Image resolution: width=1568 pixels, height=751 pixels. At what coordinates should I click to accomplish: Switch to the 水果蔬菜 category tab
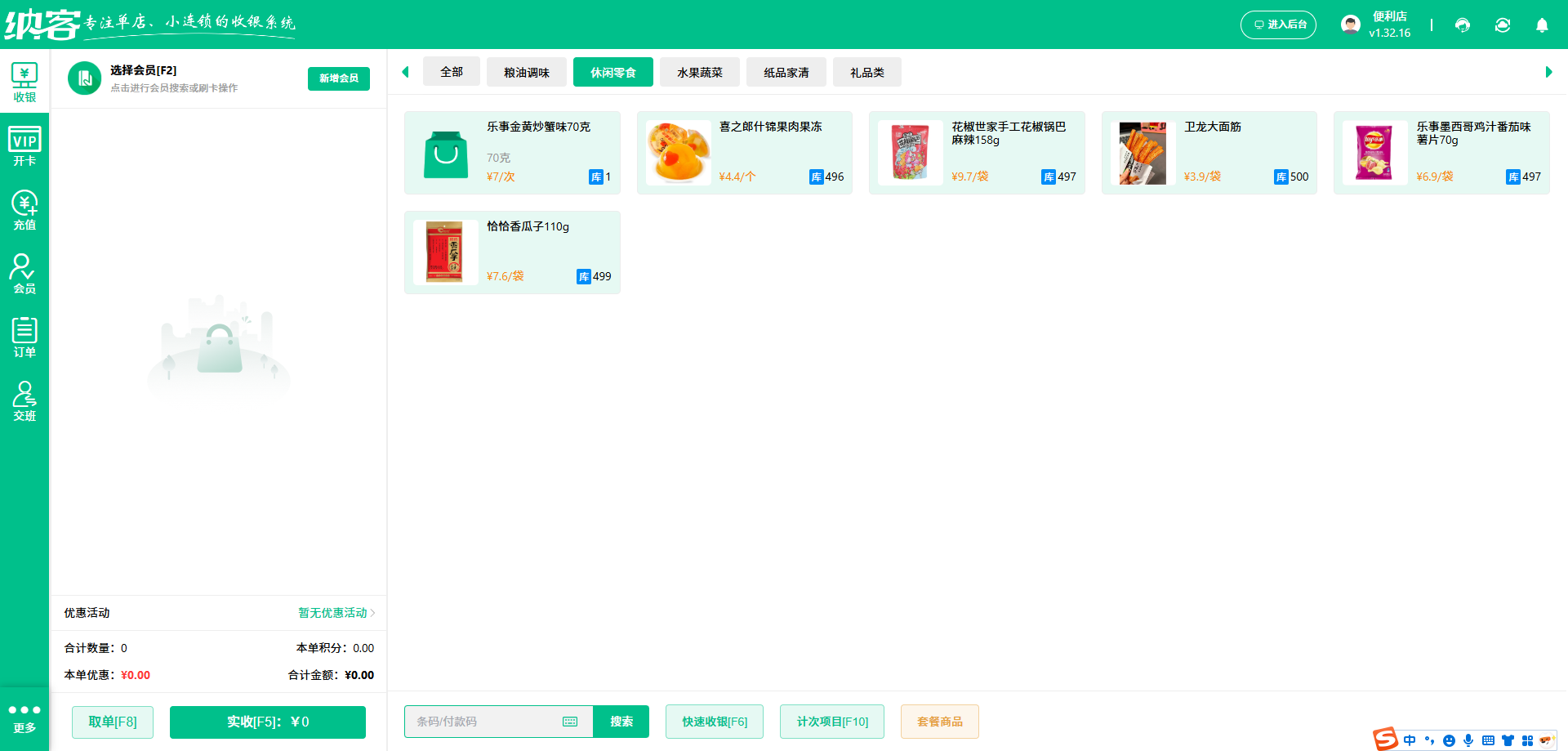[x=699, y=72]
